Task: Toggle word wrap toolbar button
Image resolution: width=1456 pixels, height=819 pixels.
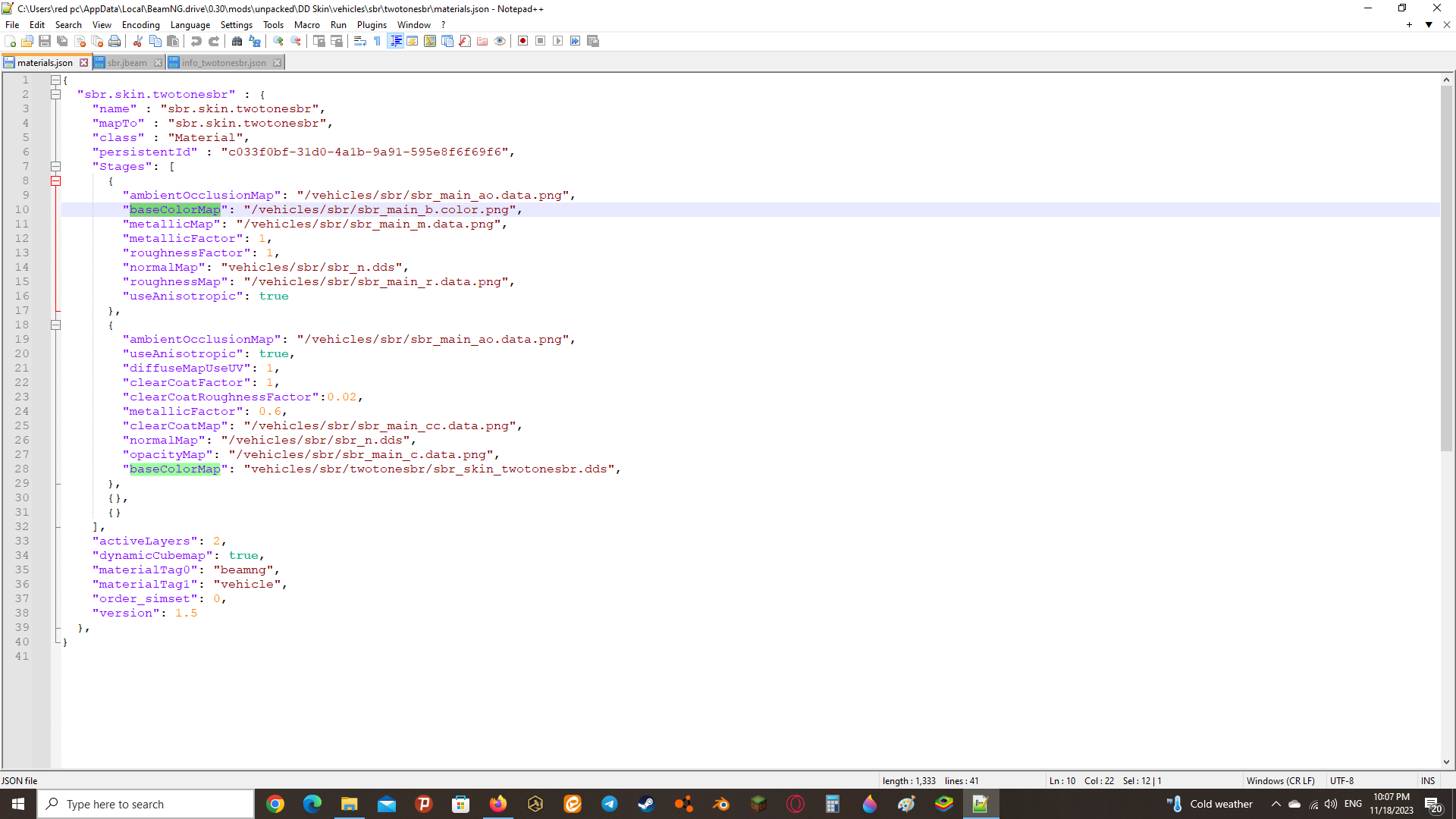Action: [x=360, y=41]
